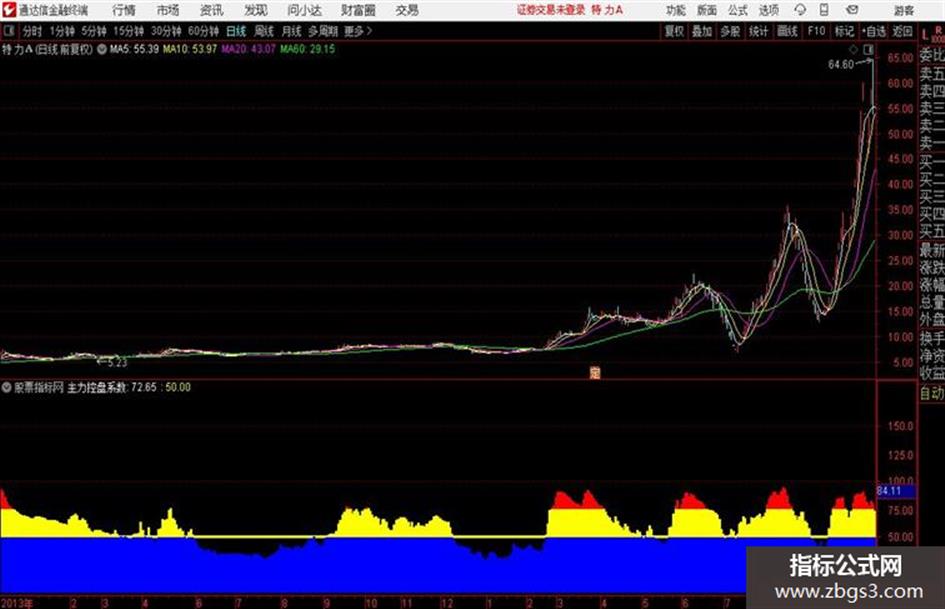Switch to the 分时 period tab
The height and width of the screenshot is (609, 945).
(32, 31)
